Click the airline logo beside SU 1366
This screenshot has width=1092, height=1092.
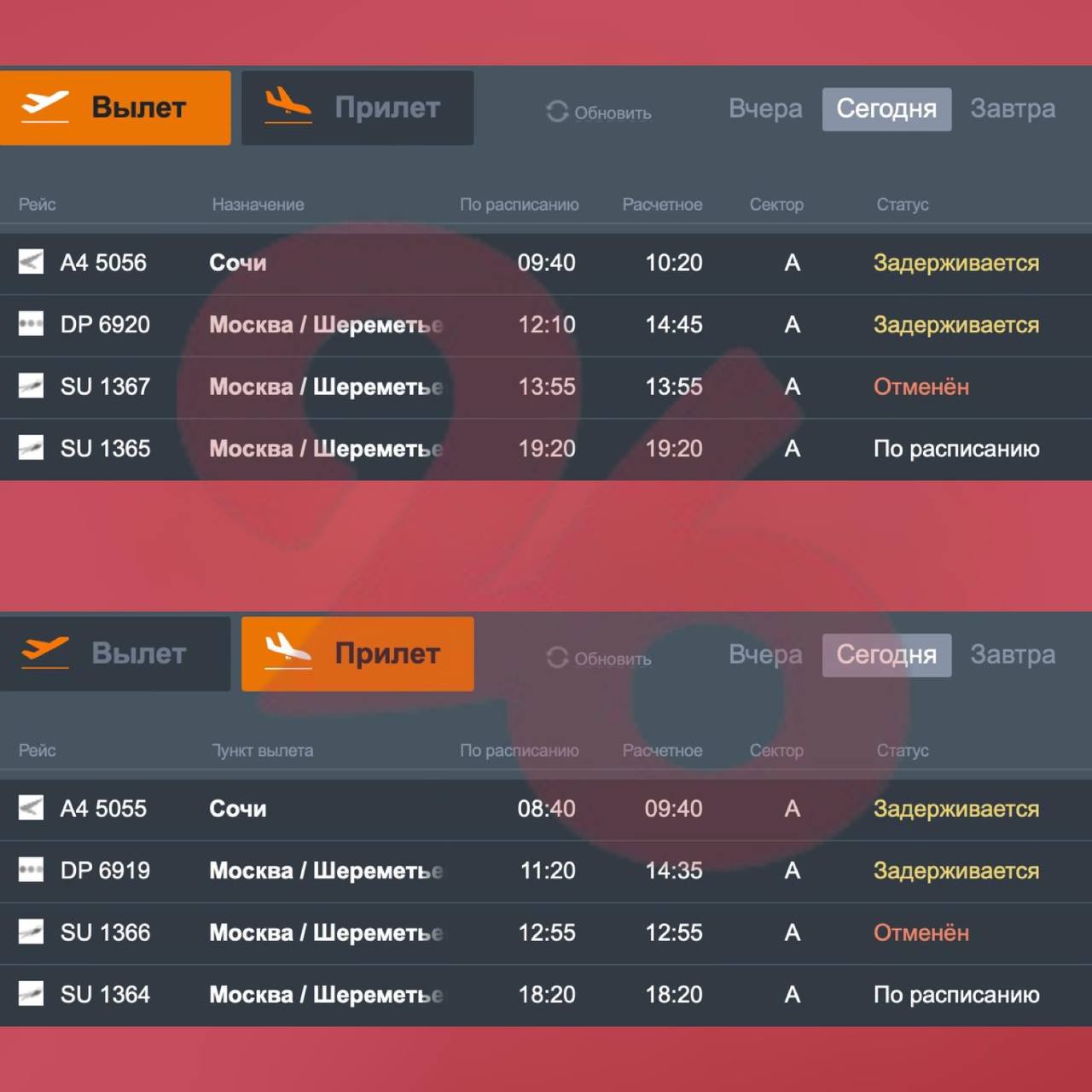tap(31, 932)
